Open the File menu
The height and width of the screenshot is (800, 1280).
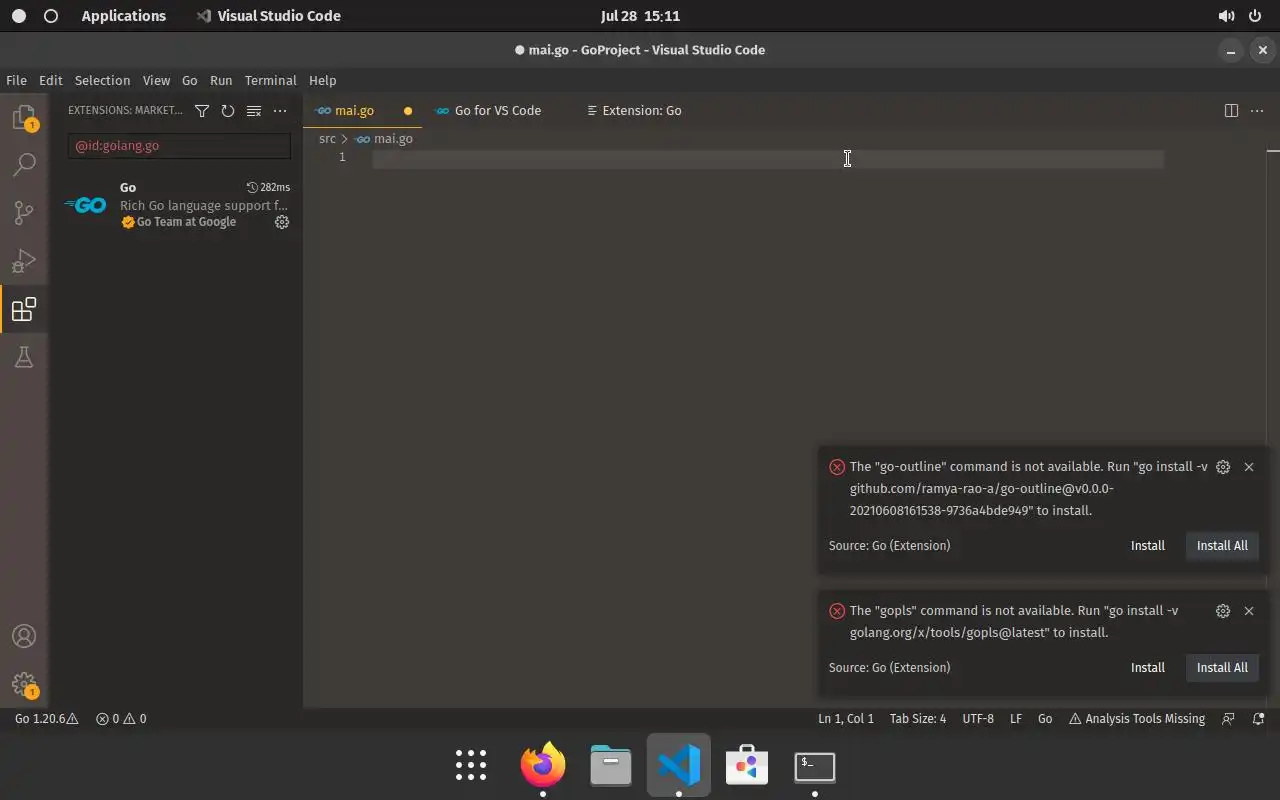tap(16, 80)
